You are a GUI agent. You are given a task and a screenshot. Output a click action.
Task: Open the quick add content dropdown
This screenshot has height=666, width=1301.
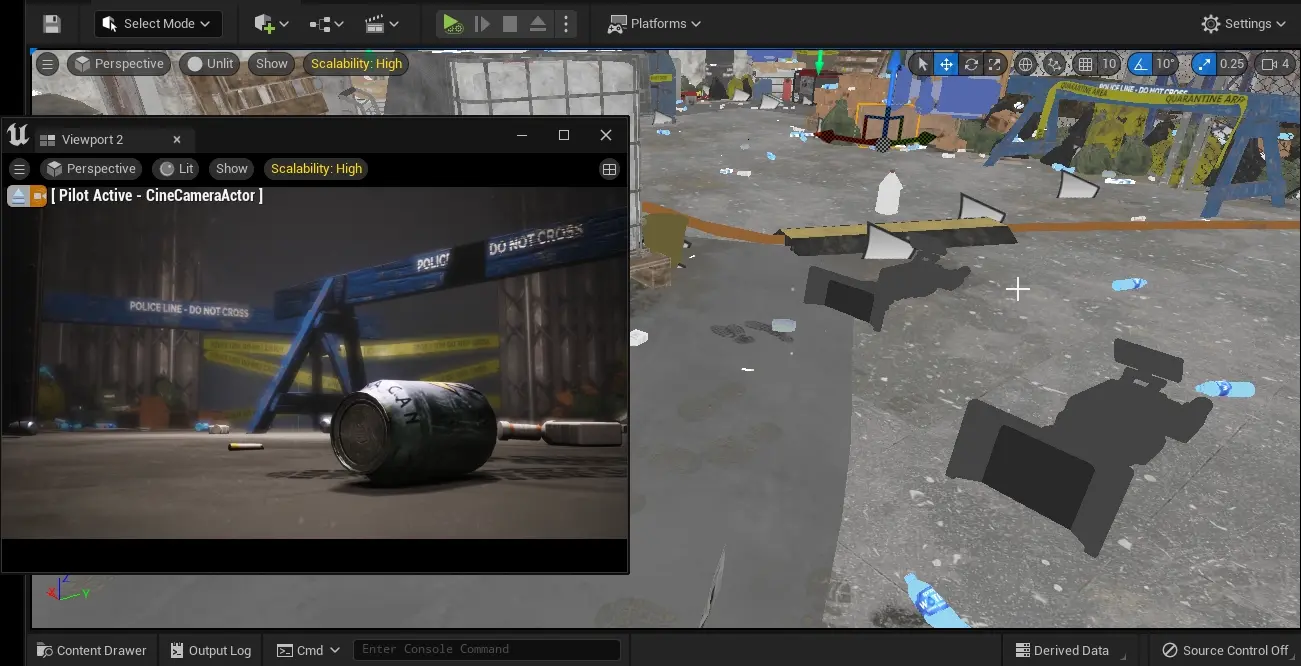(270, 24)
